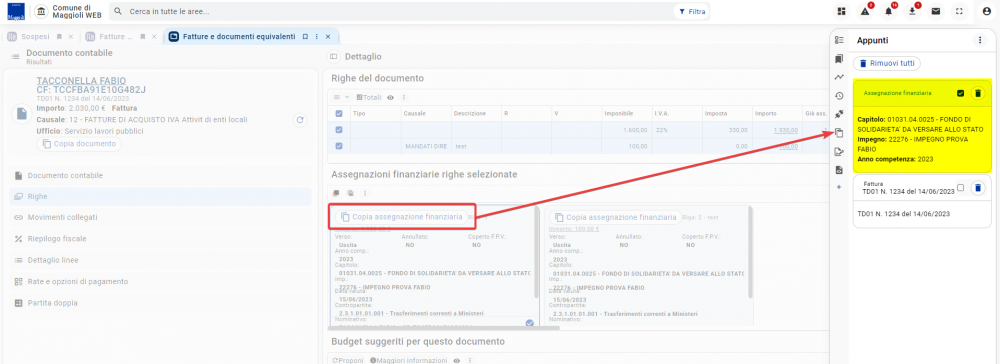Open the checklist icon in right sidebar
This screenshot has height=364, width=1000.
[x=839, y=40]
